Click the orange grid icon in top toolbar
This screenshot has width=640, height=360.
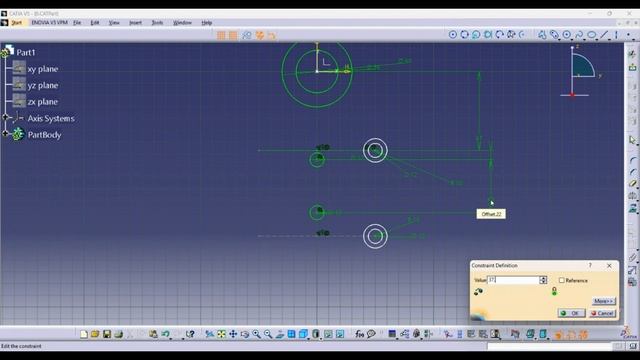point(221,36)
